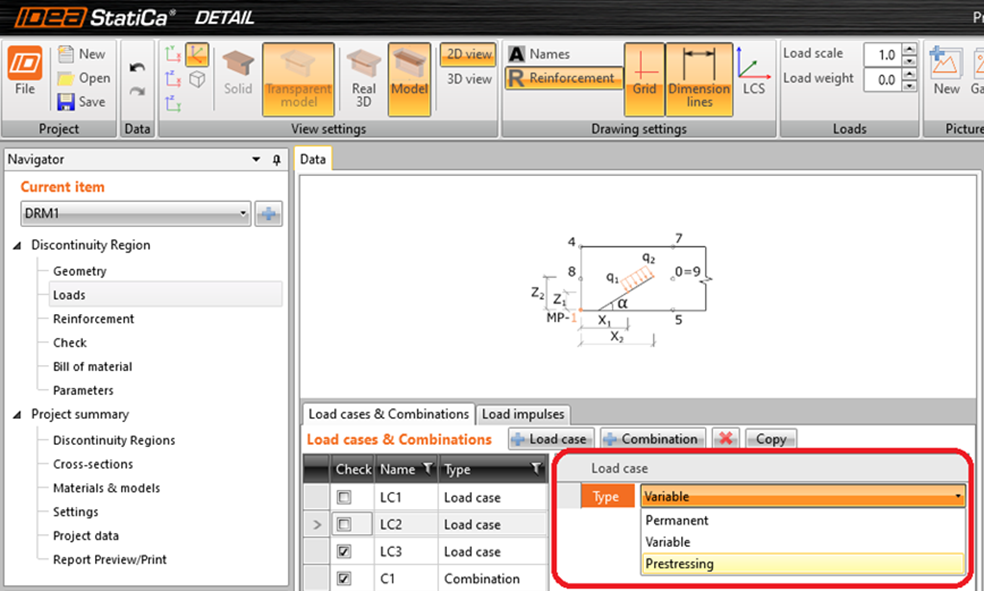Add new item with plus icon beside DRM1
The image size is (984, 591).
click(268, 213)
